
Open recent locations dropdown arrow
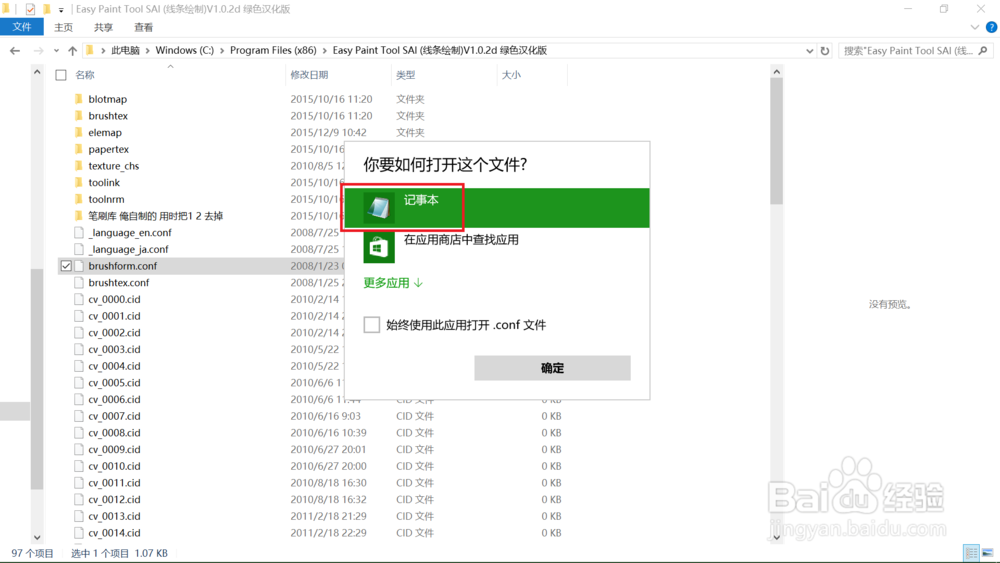(56, 50)
